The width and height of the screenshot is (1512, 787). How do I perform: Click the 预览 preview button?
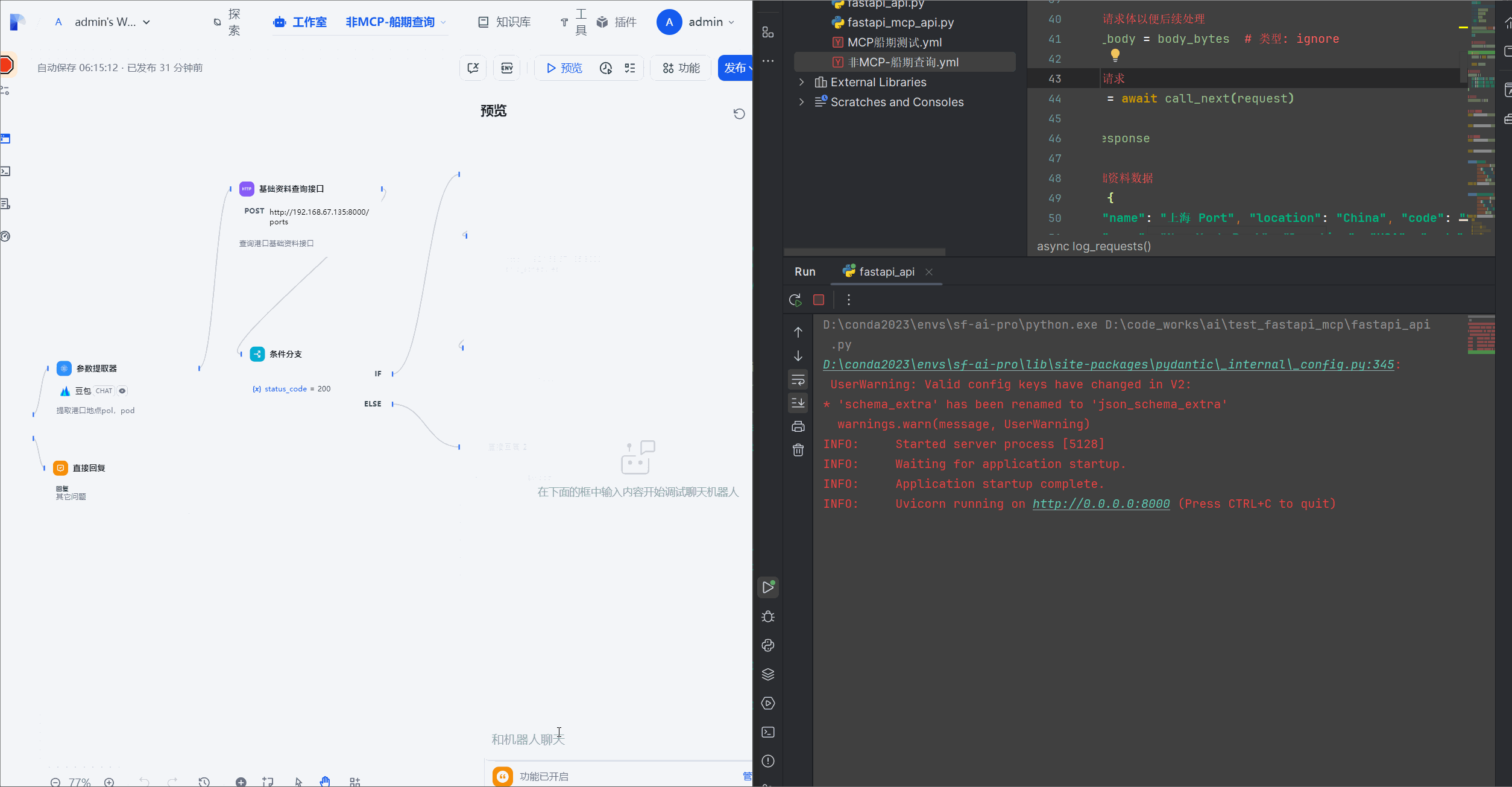coord(564,68)
